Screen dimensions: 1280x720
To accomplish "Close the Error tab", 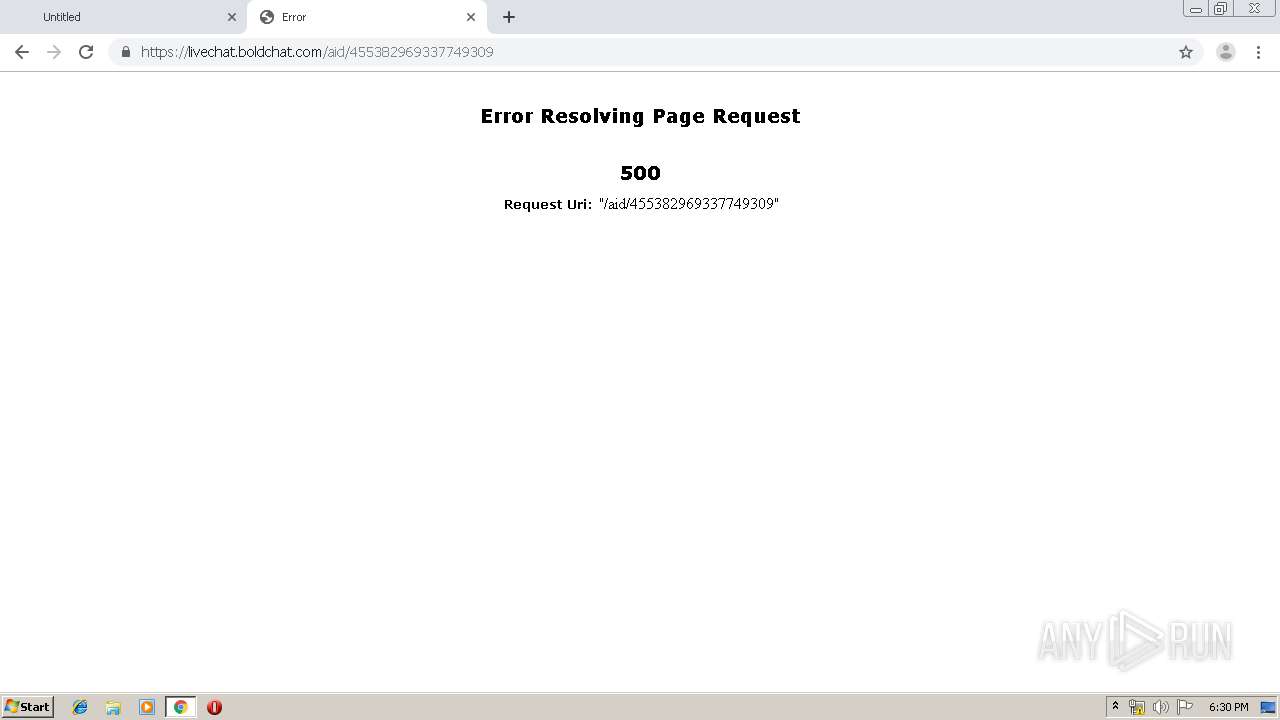I will pyautogui.click(x=471, y=17).
